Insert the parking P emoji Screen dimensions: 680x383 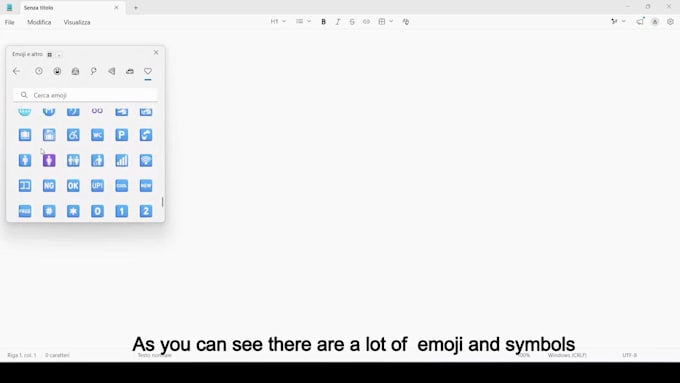click(x=122, y=135)
